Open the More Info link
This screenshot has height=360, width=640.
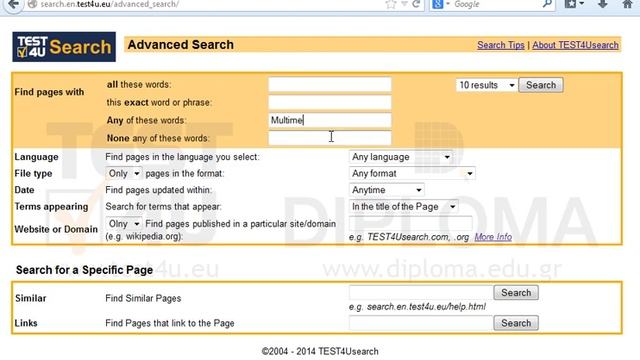(x=493, y=237)
